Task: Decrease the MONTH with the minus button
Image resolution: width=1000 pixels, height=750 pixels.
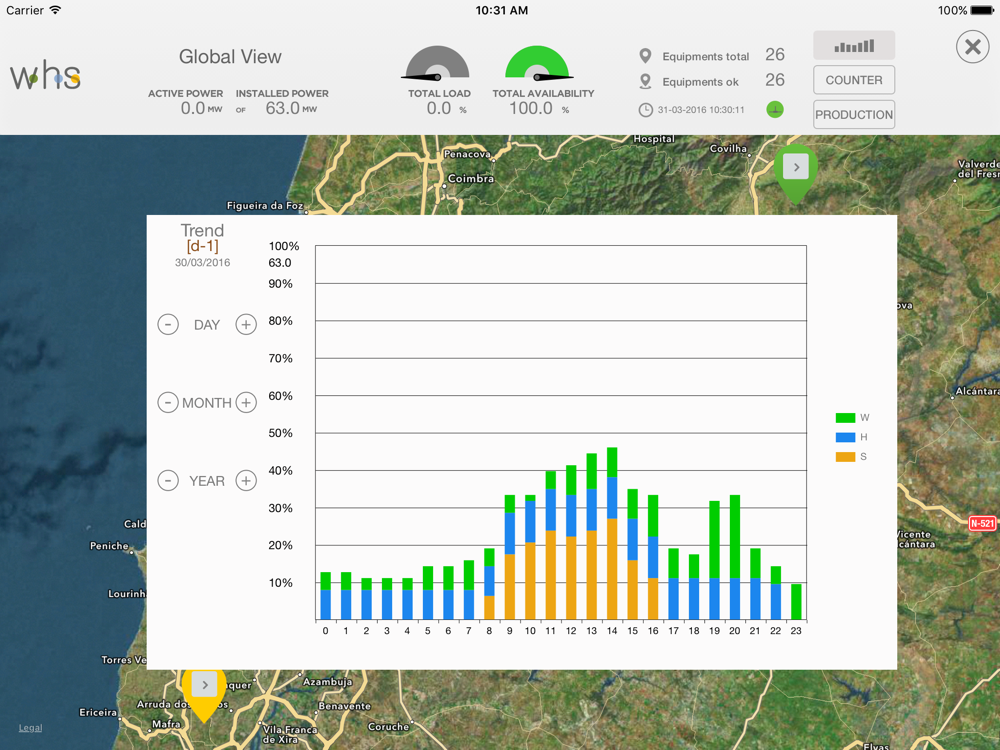Action: (168, 402)
